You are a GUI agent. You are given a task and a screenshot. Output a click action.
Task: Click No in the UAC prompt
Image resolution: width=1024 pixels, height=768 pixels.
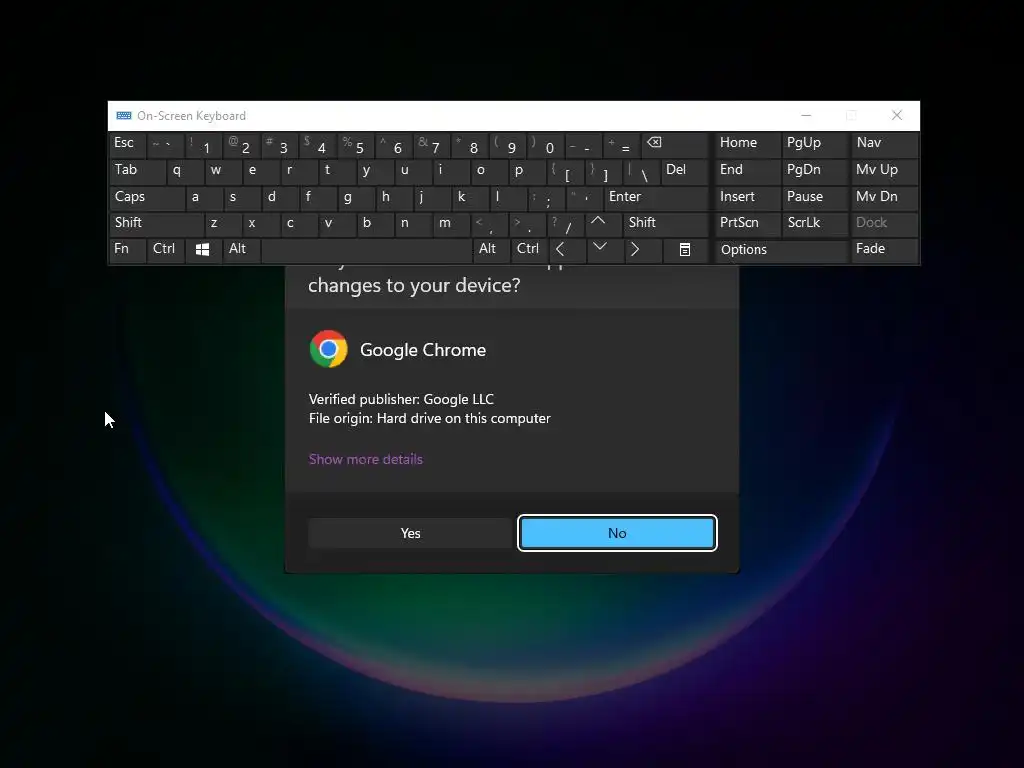tap(617, 533)
